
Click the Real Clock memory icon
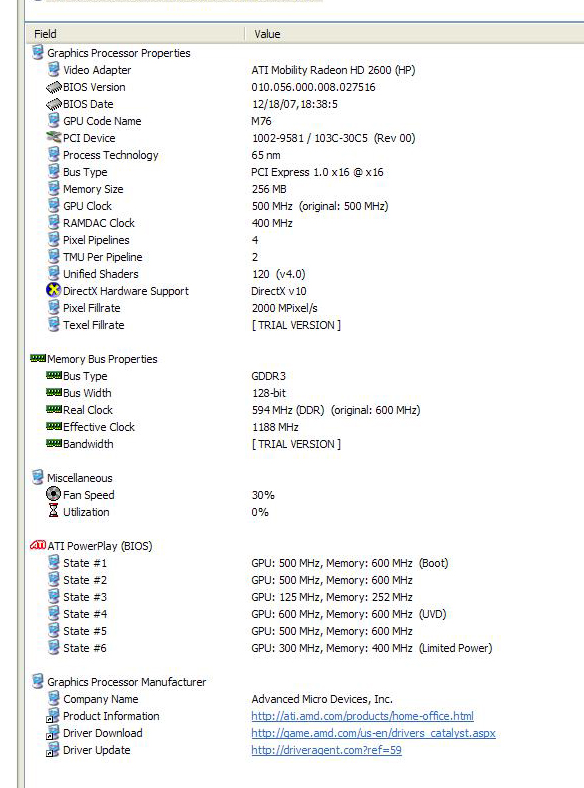54,409
